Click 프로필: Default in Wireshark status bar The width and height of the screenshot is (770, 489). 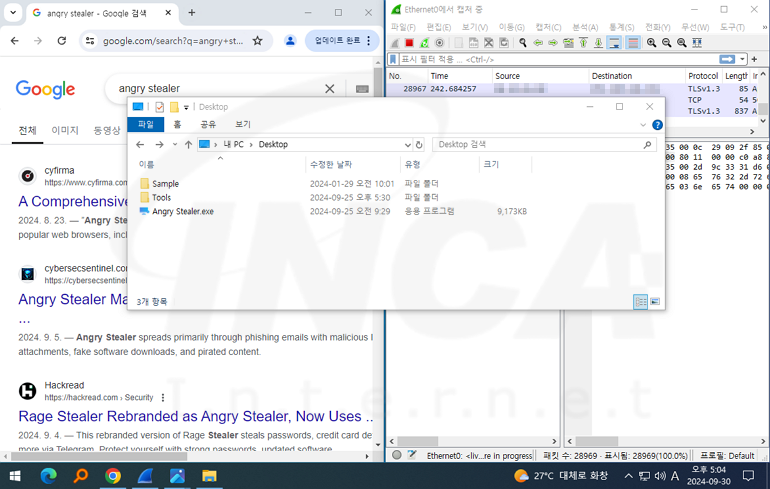pyautogui.click(x=727, y=456)
